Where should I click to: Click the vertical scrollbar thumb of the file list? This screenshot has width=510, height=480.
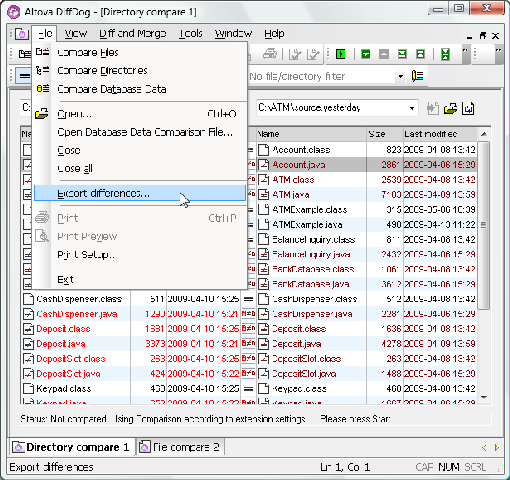coord(484,225)
